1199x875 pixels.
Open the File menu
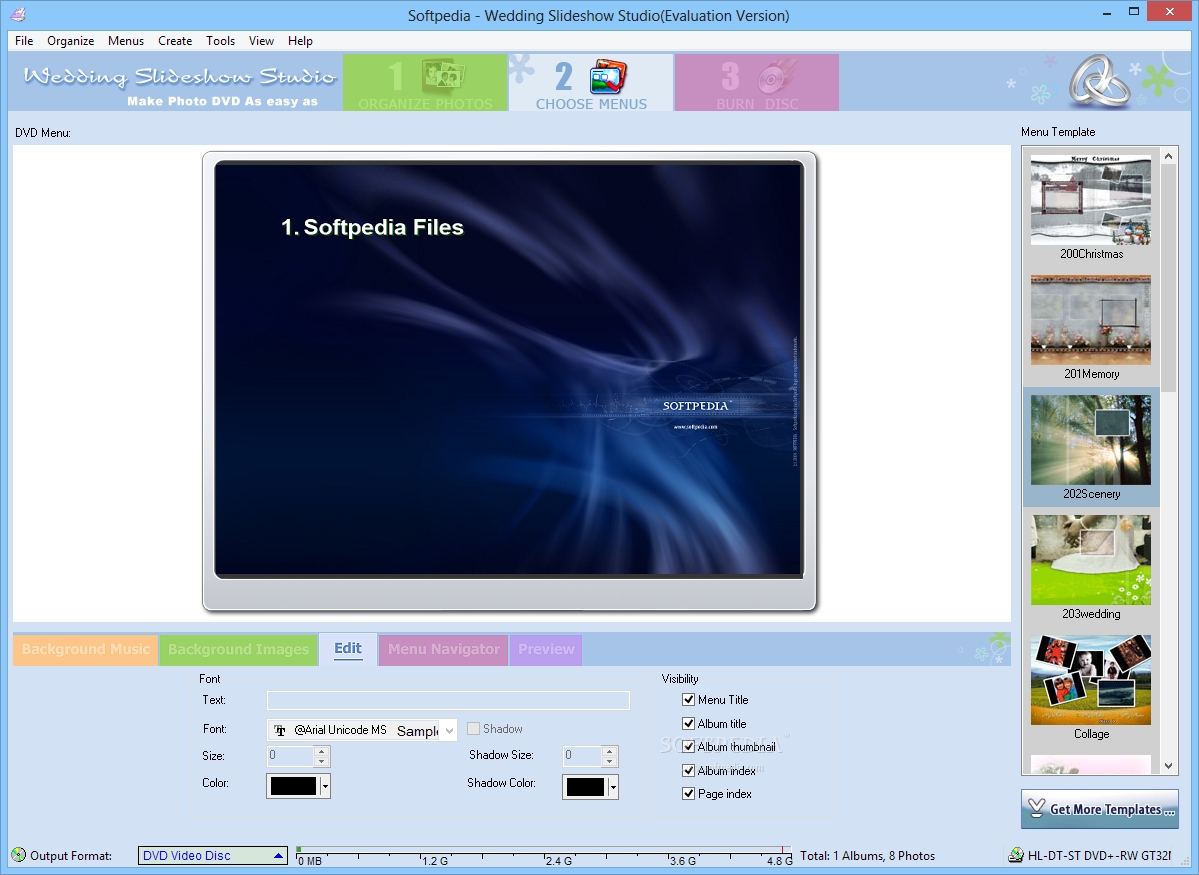tap(24, 41)
